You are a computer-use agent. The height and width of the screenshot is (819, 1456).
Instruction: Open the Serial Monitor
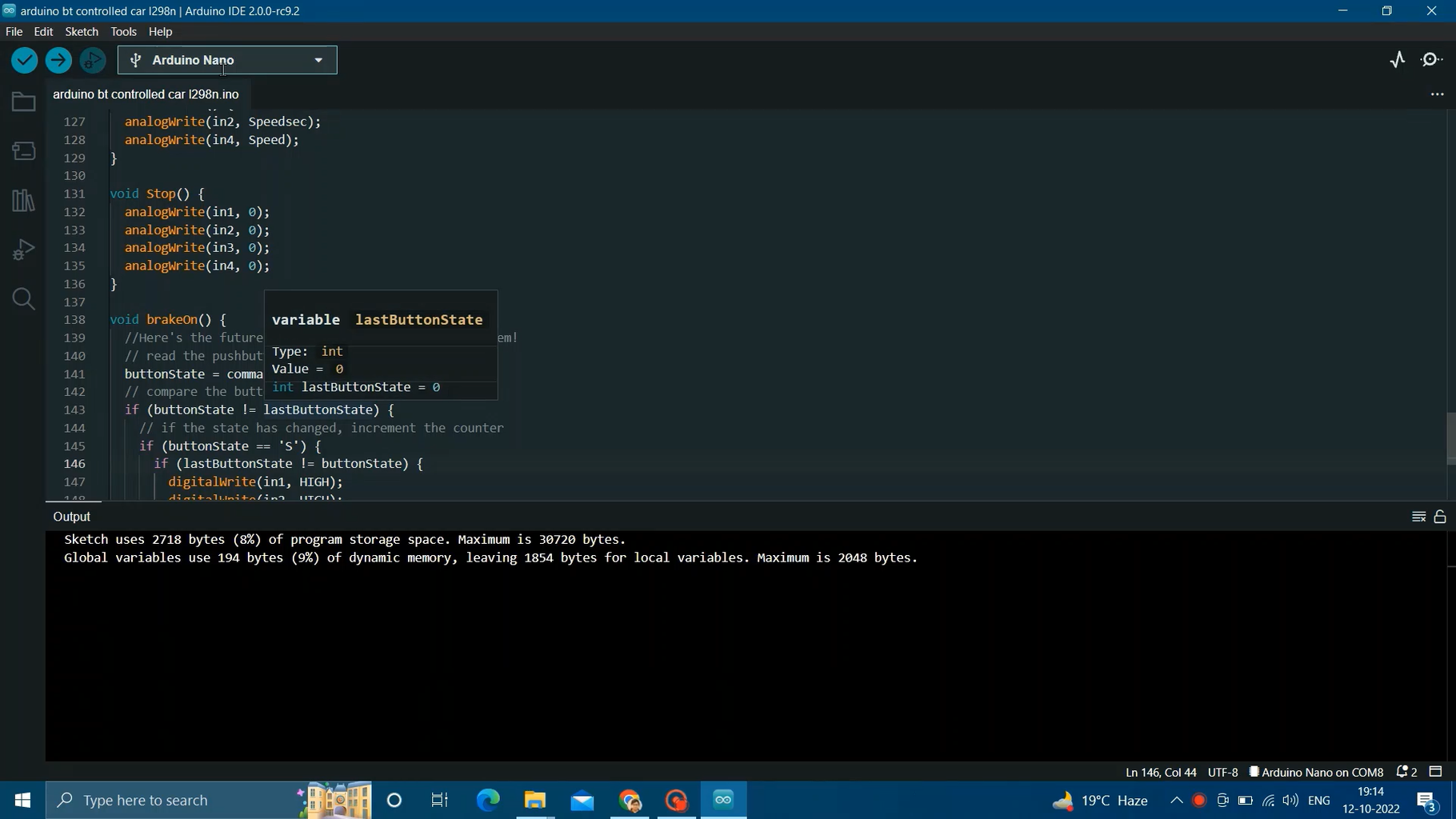coord(1432,60)
